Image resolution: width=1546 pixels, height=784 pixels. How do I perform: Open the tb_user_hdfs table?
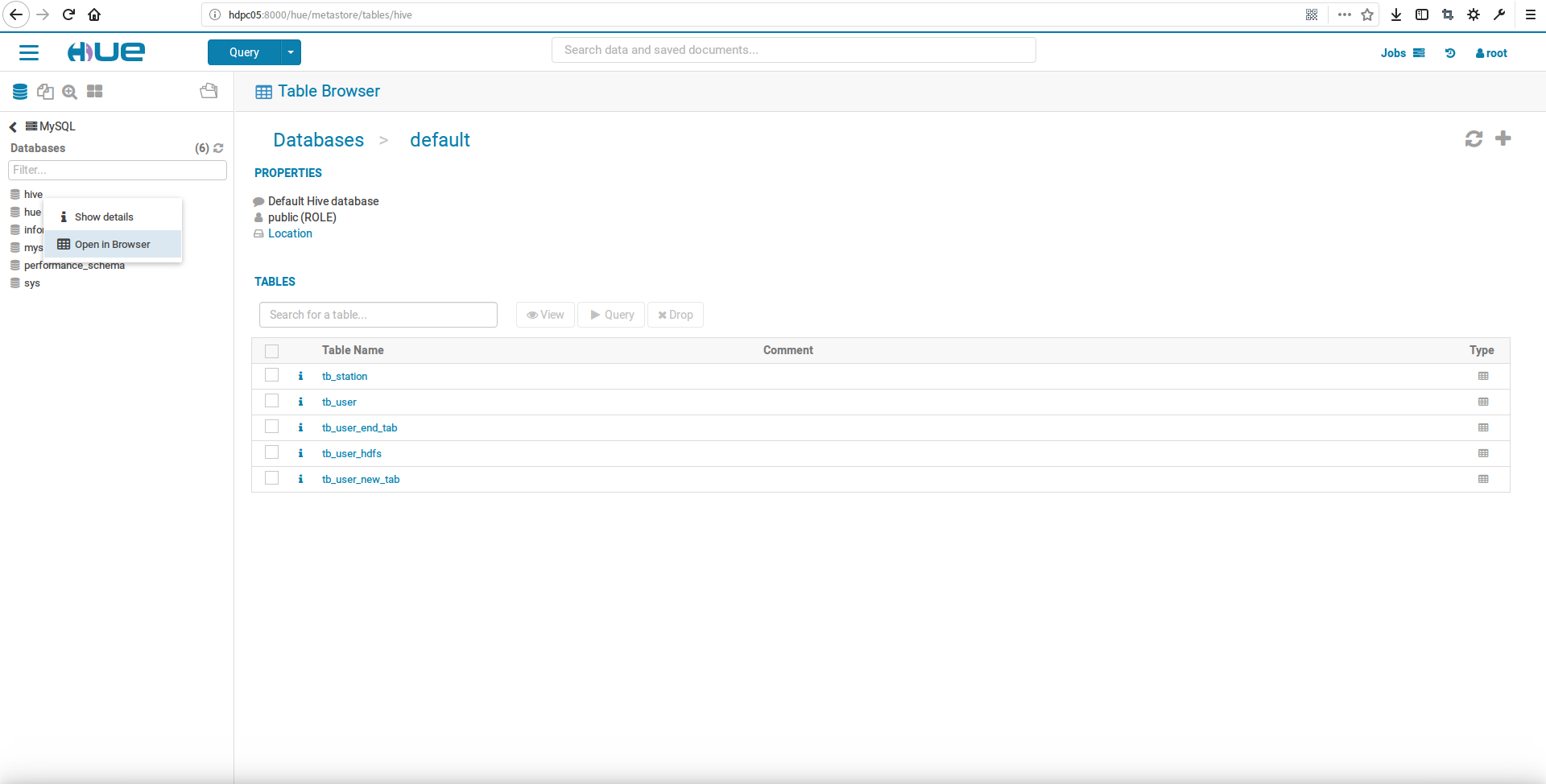pyautogui.click(x=352, y=454)
